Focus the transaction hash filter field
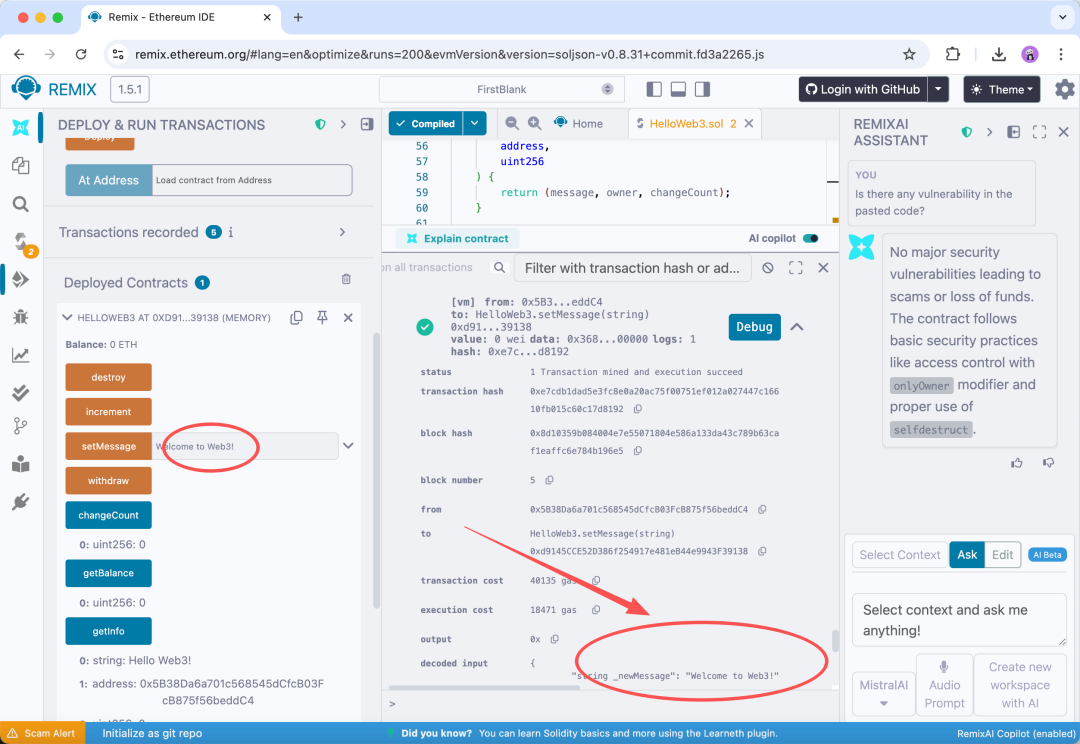 [632, 268]
